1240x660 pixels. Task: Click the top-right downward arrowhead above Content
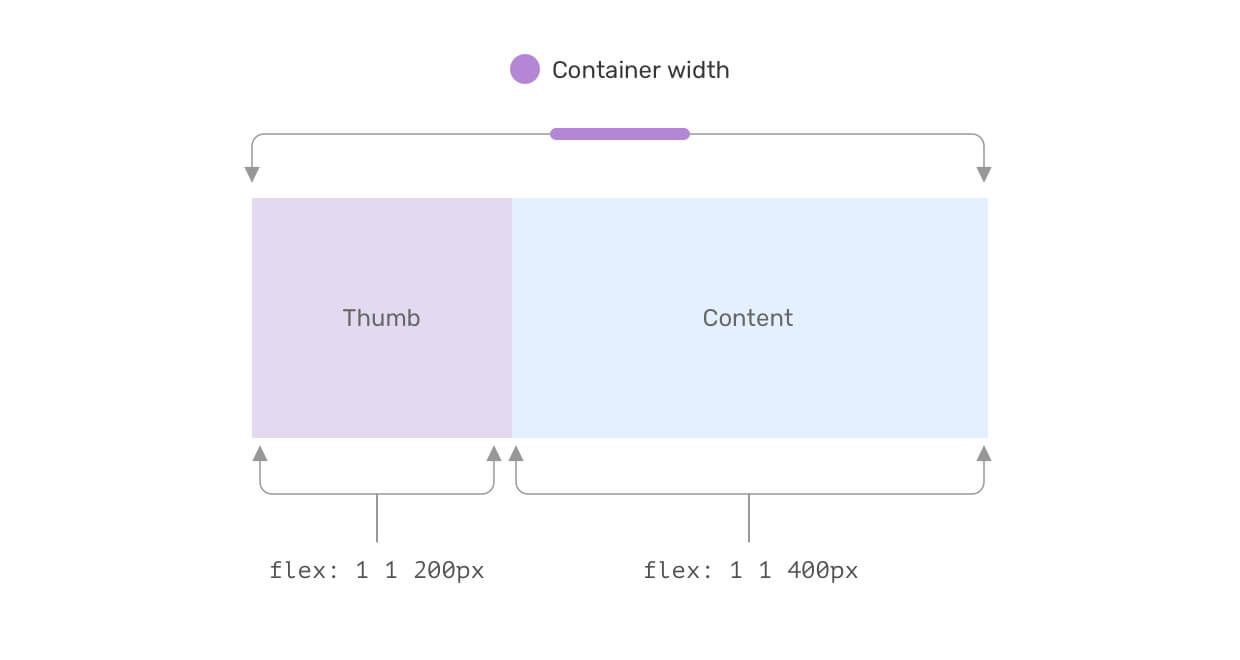pos(984,174)
